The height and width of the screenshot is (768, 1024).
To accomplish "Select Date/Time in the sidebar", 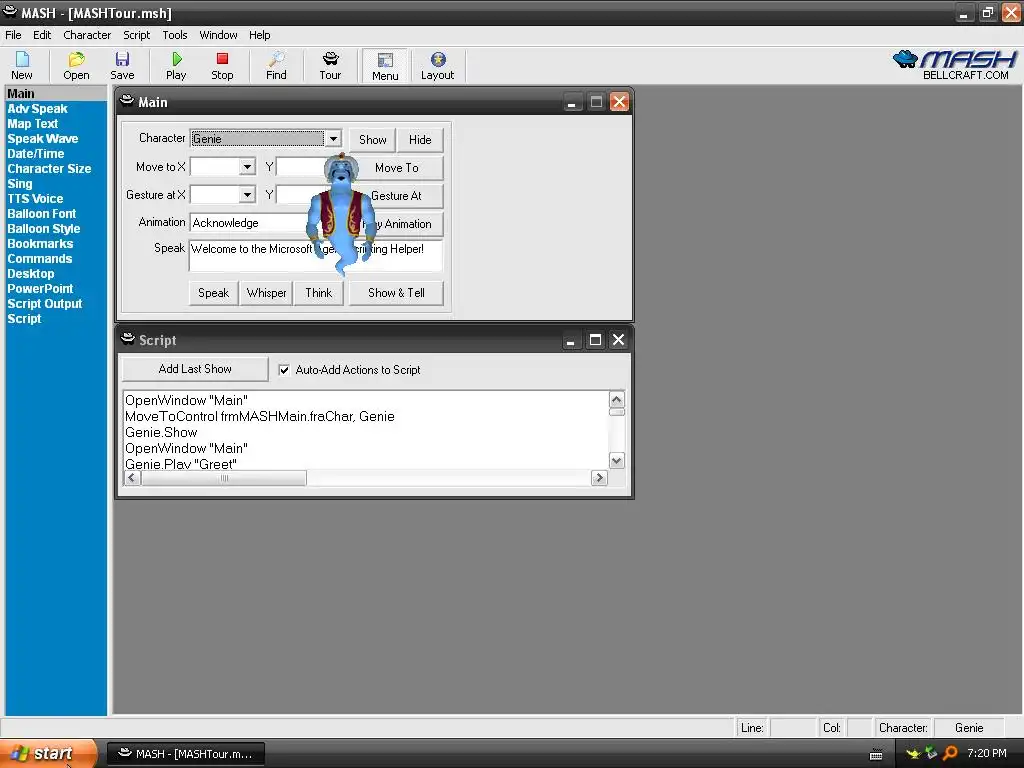I will coord(35,153).
